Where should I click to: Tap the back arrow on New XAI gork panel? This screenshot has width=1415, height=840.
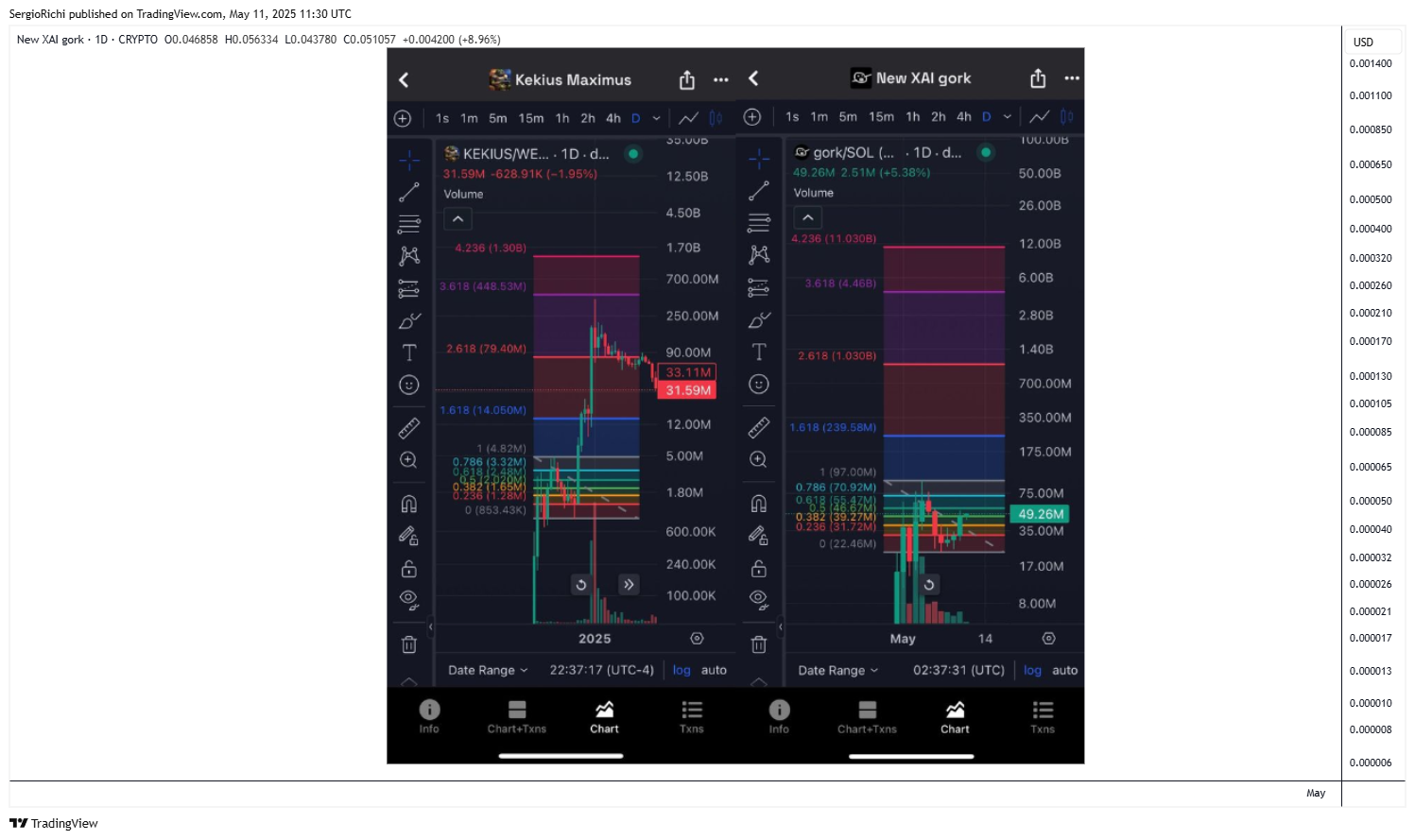pyautogui.click(x=753, y=78)
